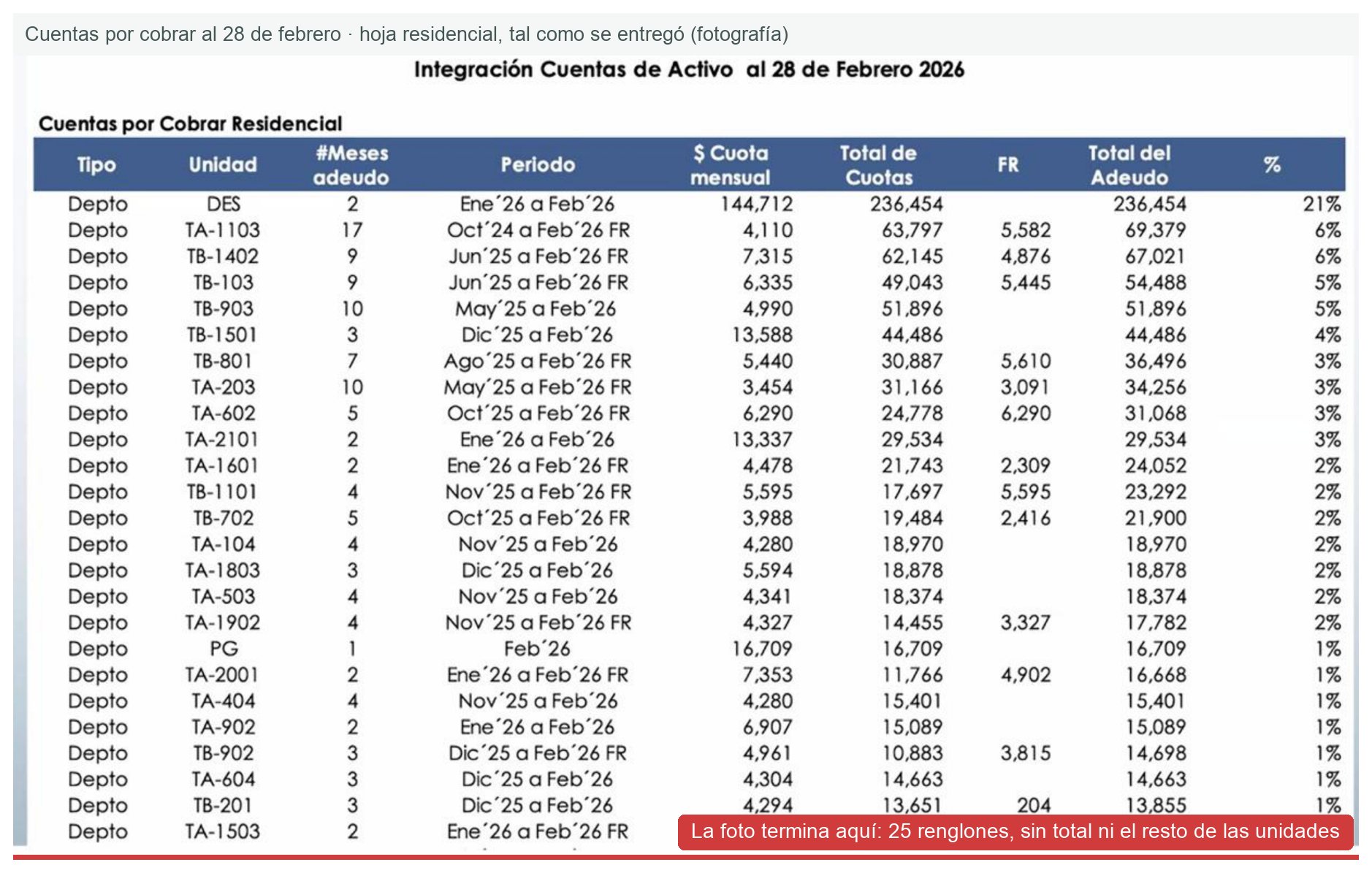Select the $ Cuota mensual header
This screenshot has width=1372, height=873.
(x=731, y=165)
